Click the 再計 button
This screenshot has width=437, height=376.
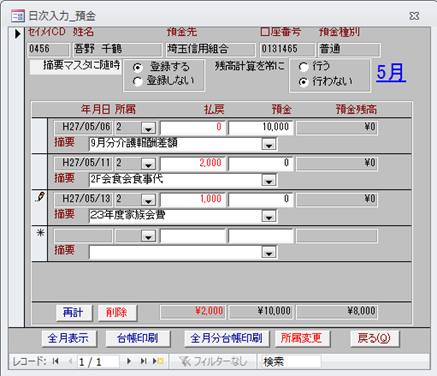[74, 313]
